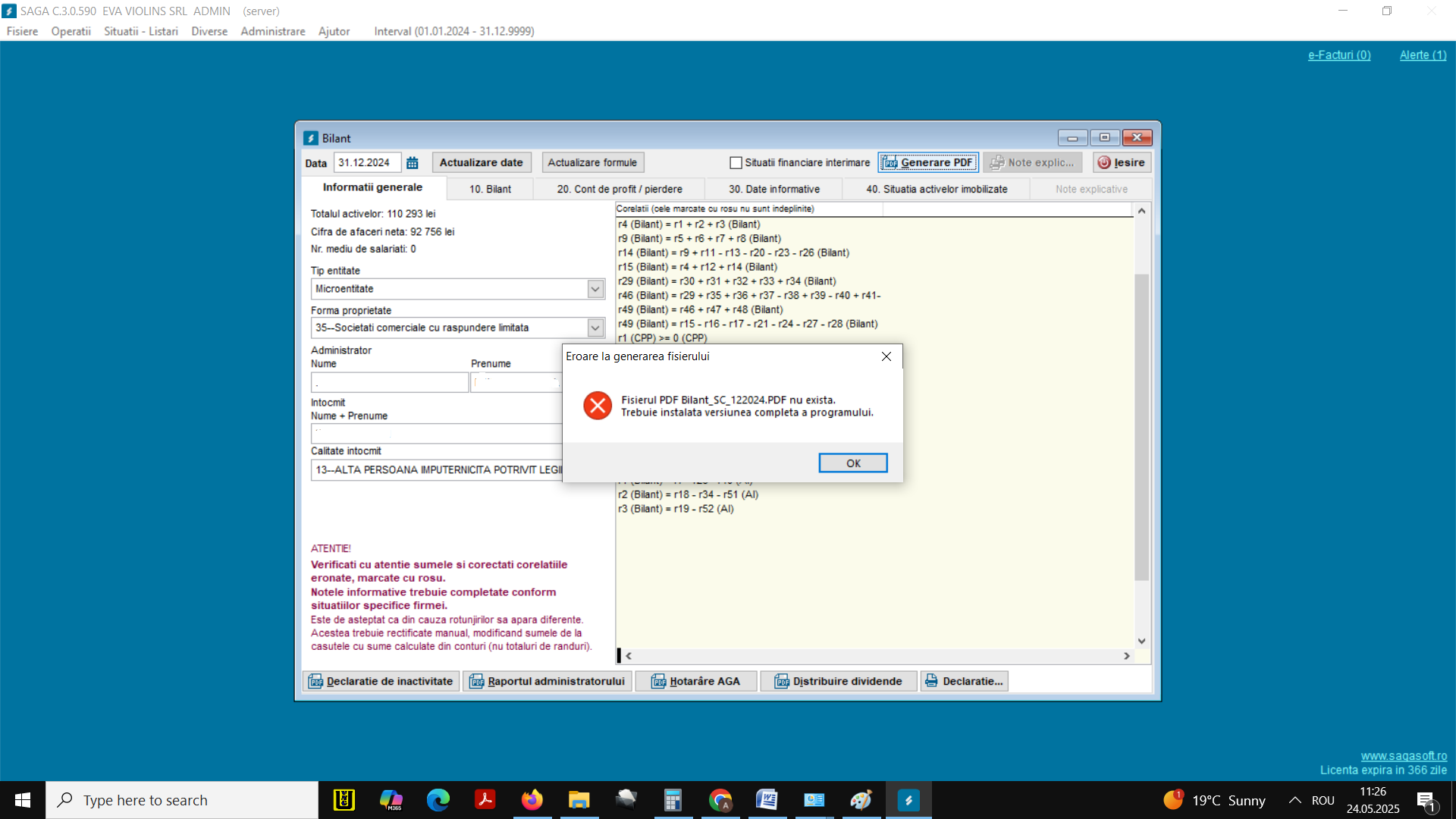Click the weather 19°C Sunny widget
Viewport: 1456px width, 819px height.
click(1214, 800)
